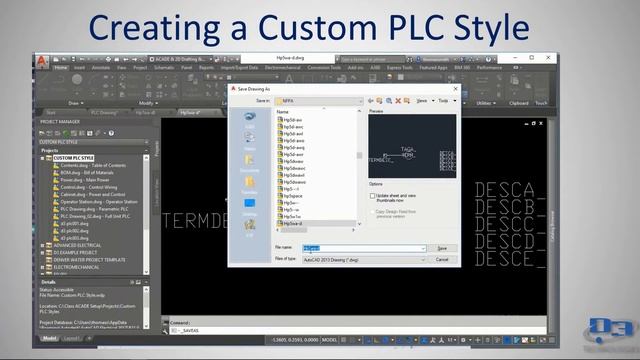Click Back arrow in Save dialog toolbar
Screen dimensions: 640x360
(371, 101)
